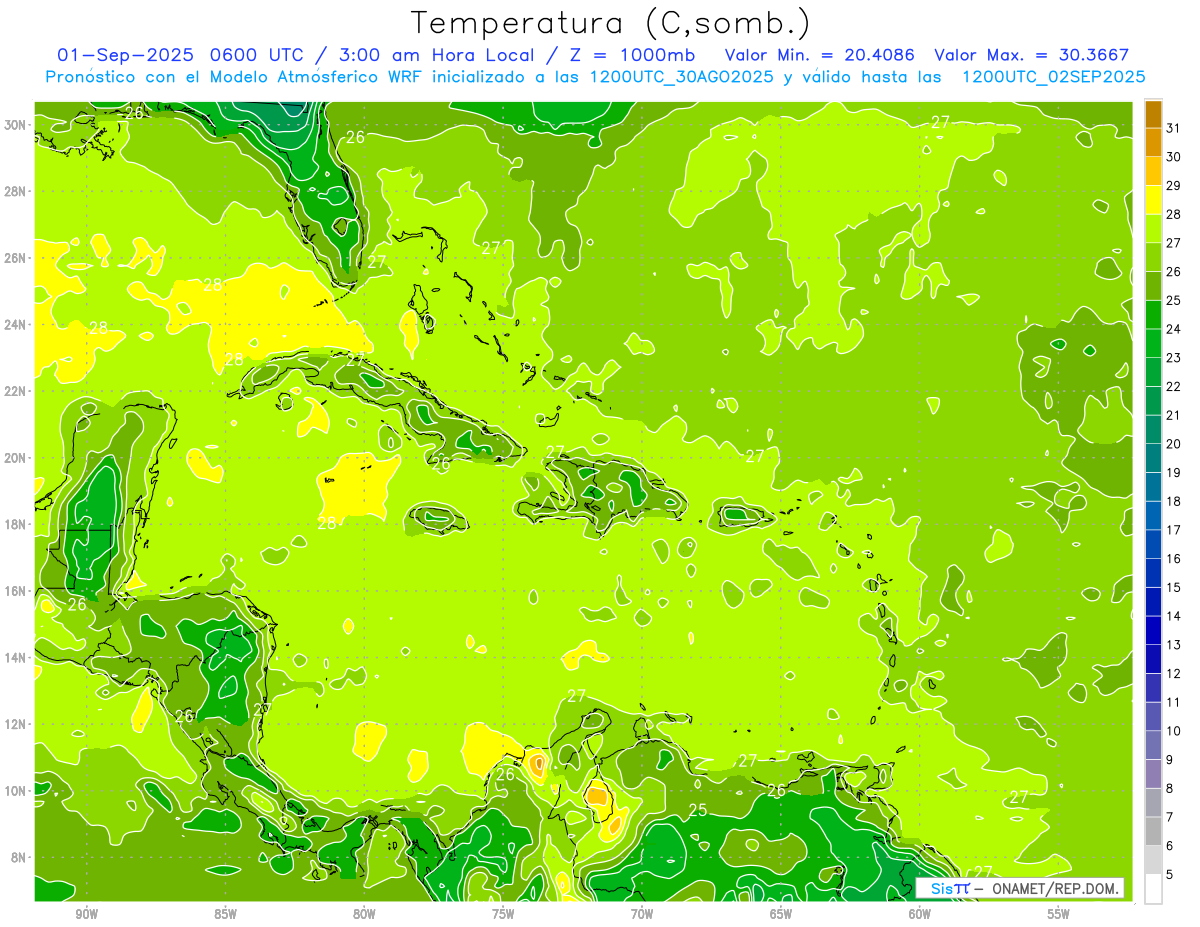Click the '28N' latitude label
The height and width of the screenshot is (927, 1200).
(15, 191)
